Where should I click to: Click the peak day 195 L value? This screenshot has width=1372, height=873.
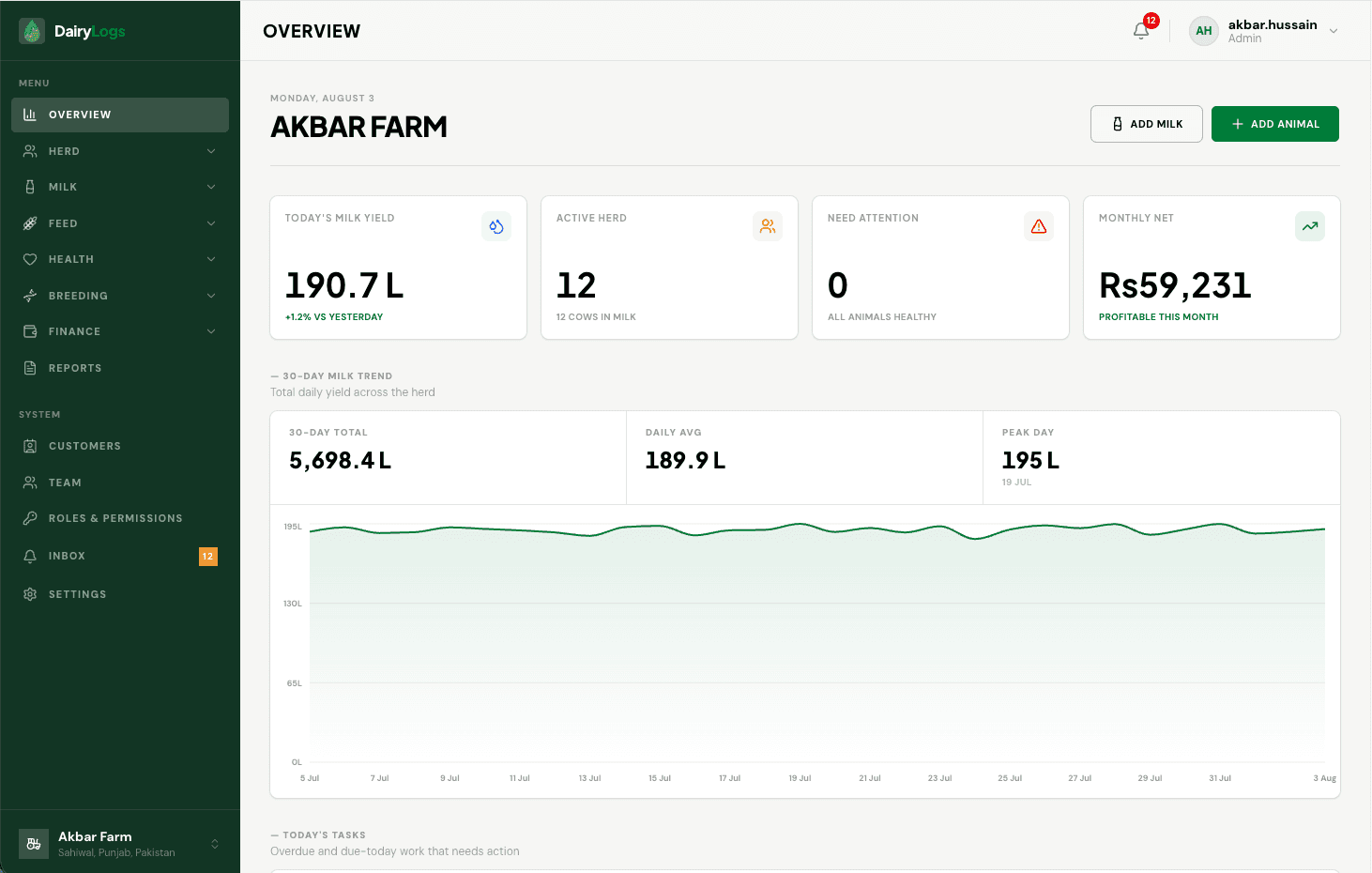[x=1030, y=460]
